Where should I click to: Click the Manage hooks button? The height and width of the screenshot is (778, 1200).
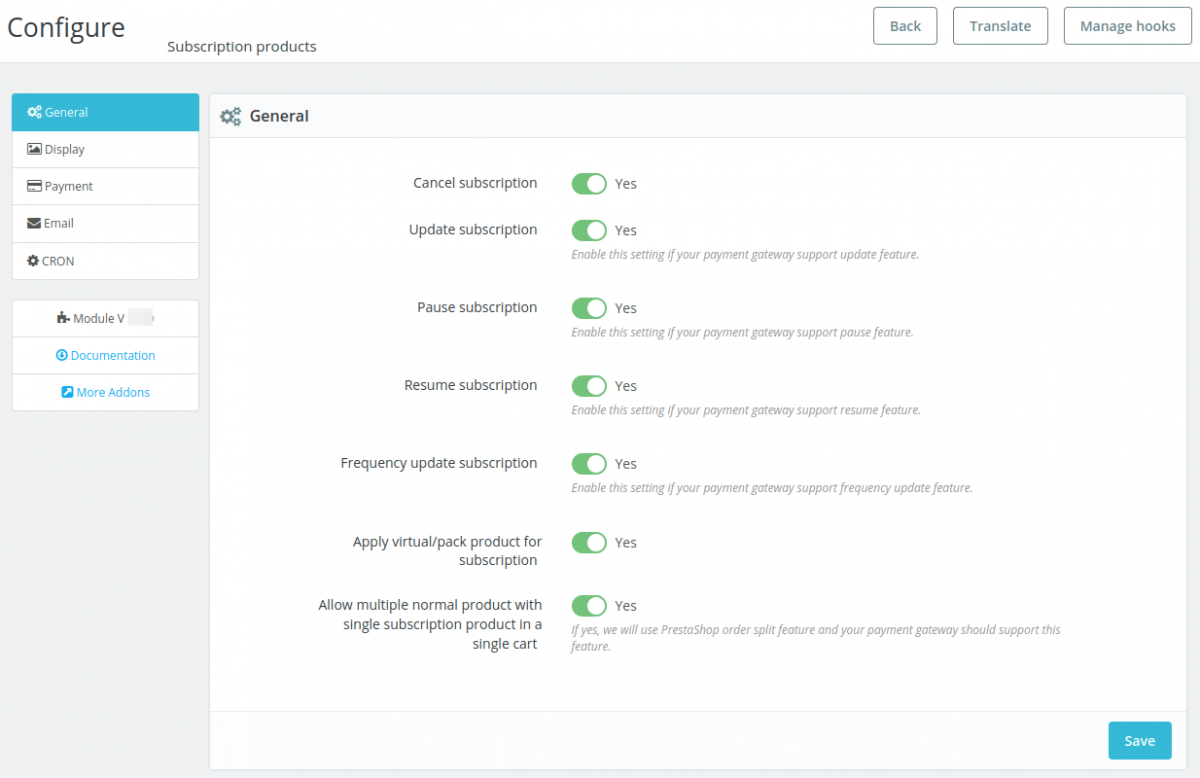(1127, 26)
